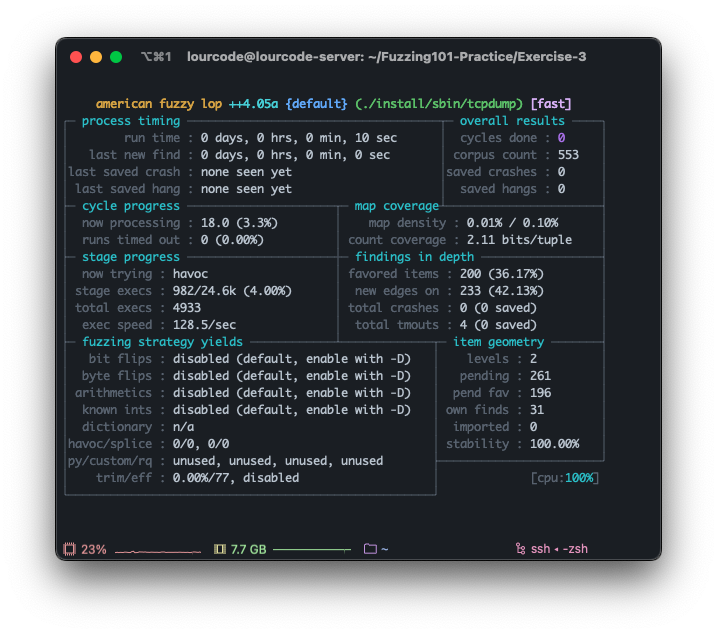Screen dimensions: 717x634
Task: Click the ⌥⌘1 session shortcut indicator
Action: coord(156,58)
